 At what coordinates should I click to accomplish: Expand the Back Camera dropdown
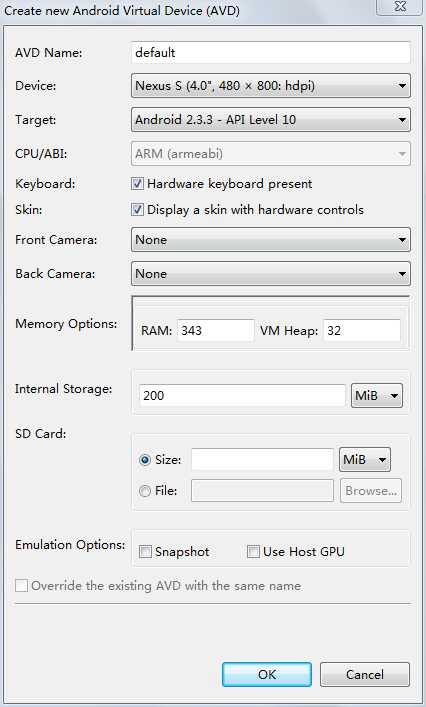click(x=270, y=274)
